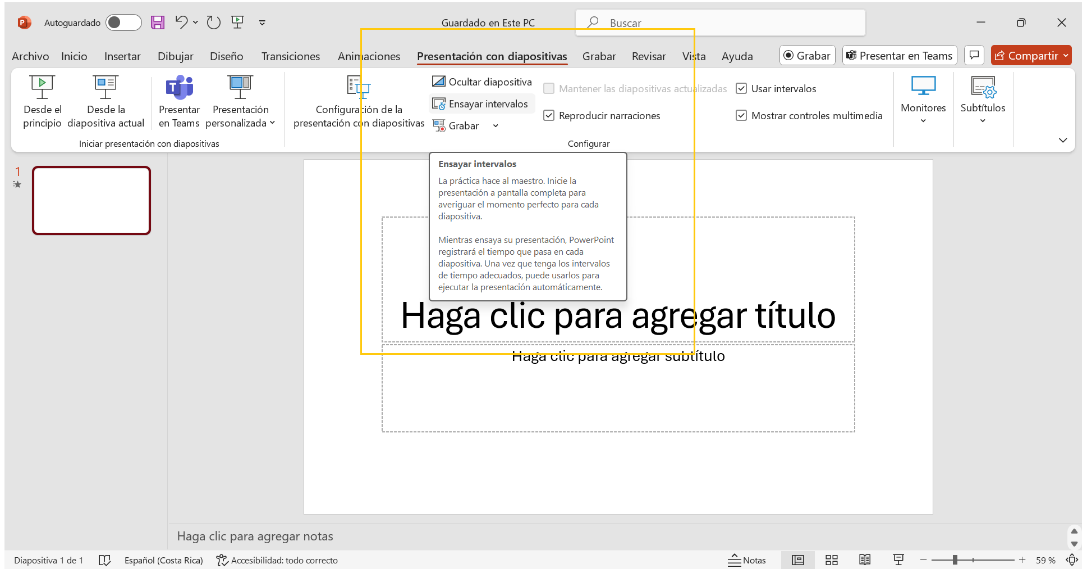
Task: Click the zoom slider in status bar
Action: (x=956, y=560)
